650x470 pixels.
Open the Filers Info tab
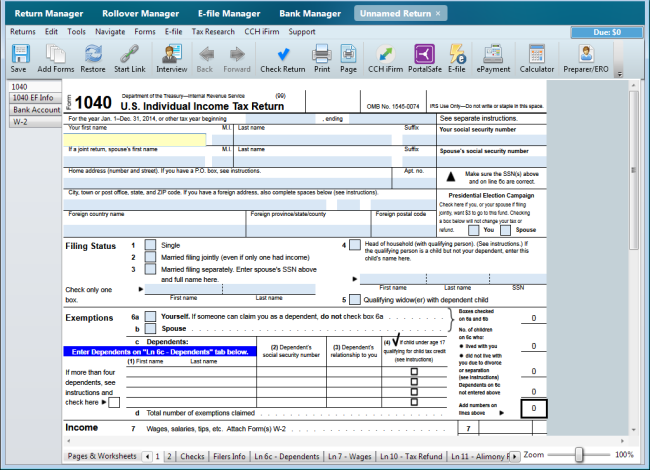pos(229,456)
